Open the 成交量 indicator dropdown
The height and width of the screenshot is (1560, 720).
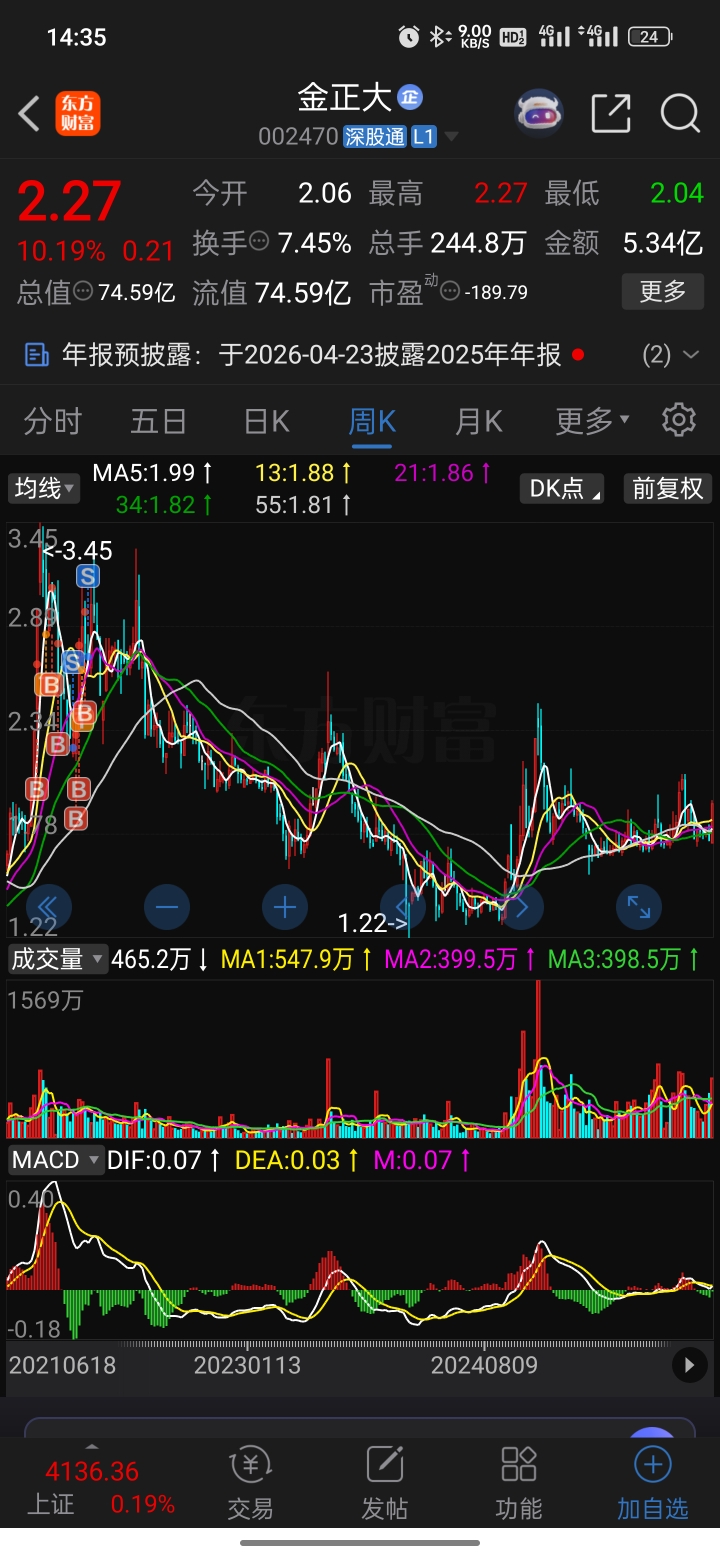pyautogui.click(x=56, y=959)
